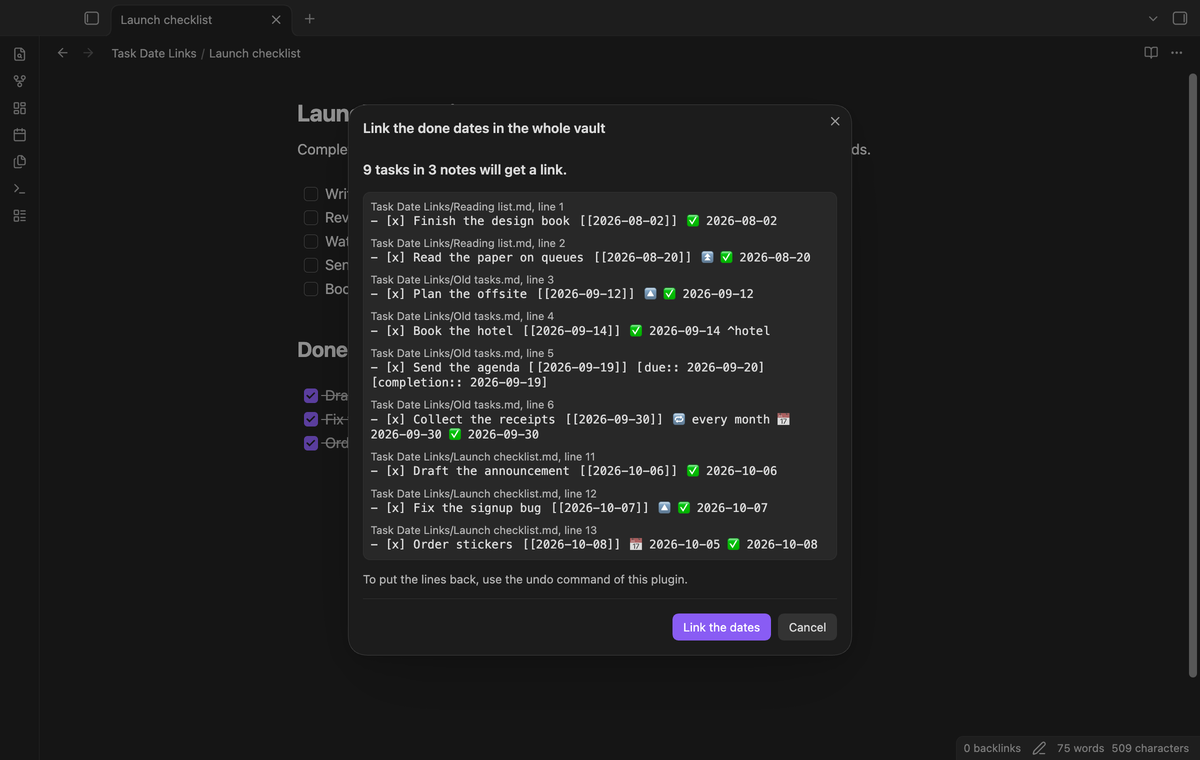Toggle the left sidebar icon
This screenshot has width=1200, height=760.
point(91,18)
